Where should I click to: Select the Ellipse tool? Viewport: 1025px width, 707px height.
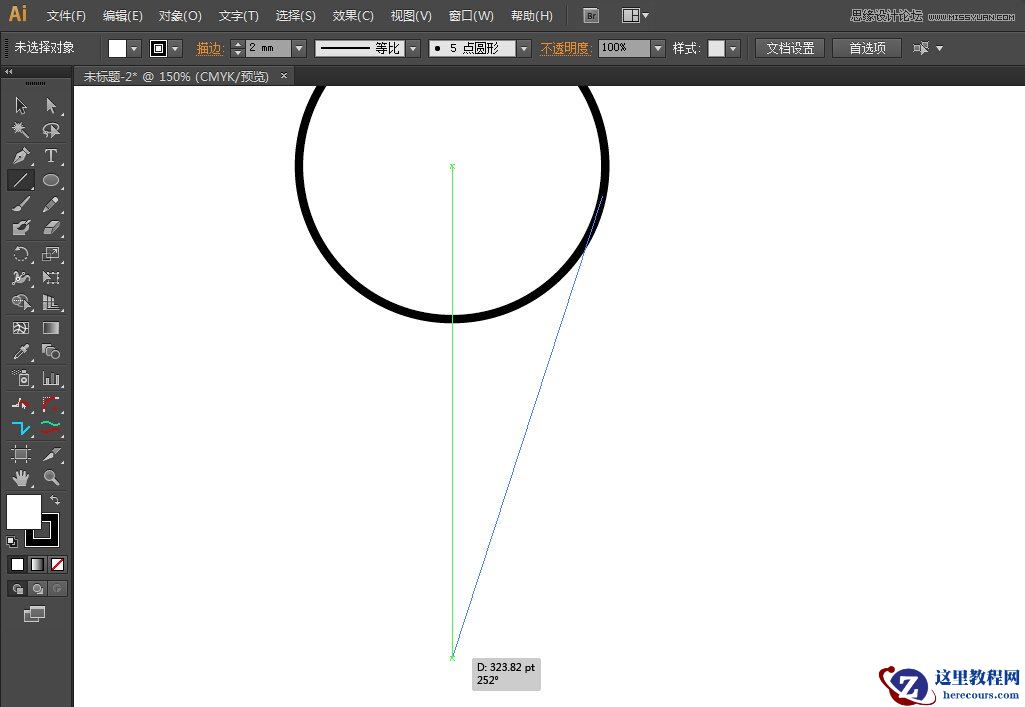click(x=52, y=181)
